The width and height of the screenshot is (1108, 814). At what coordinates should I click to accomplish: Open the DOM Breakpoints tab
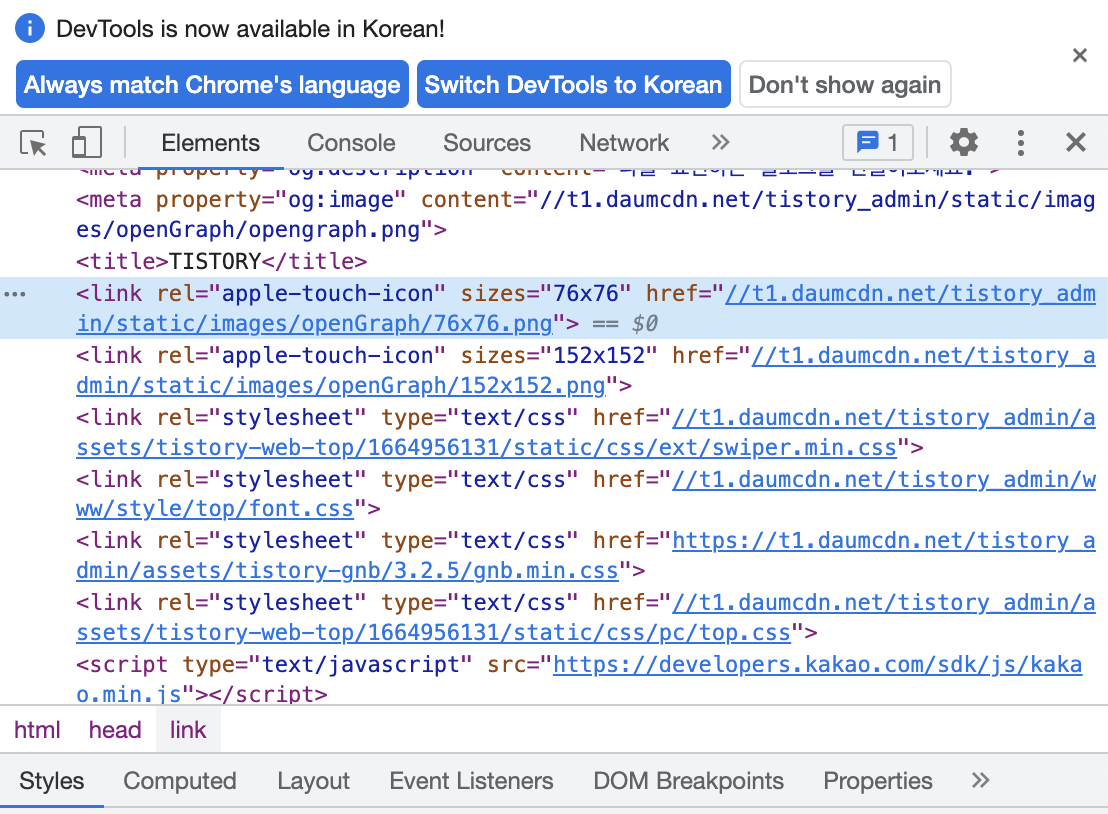688,781
